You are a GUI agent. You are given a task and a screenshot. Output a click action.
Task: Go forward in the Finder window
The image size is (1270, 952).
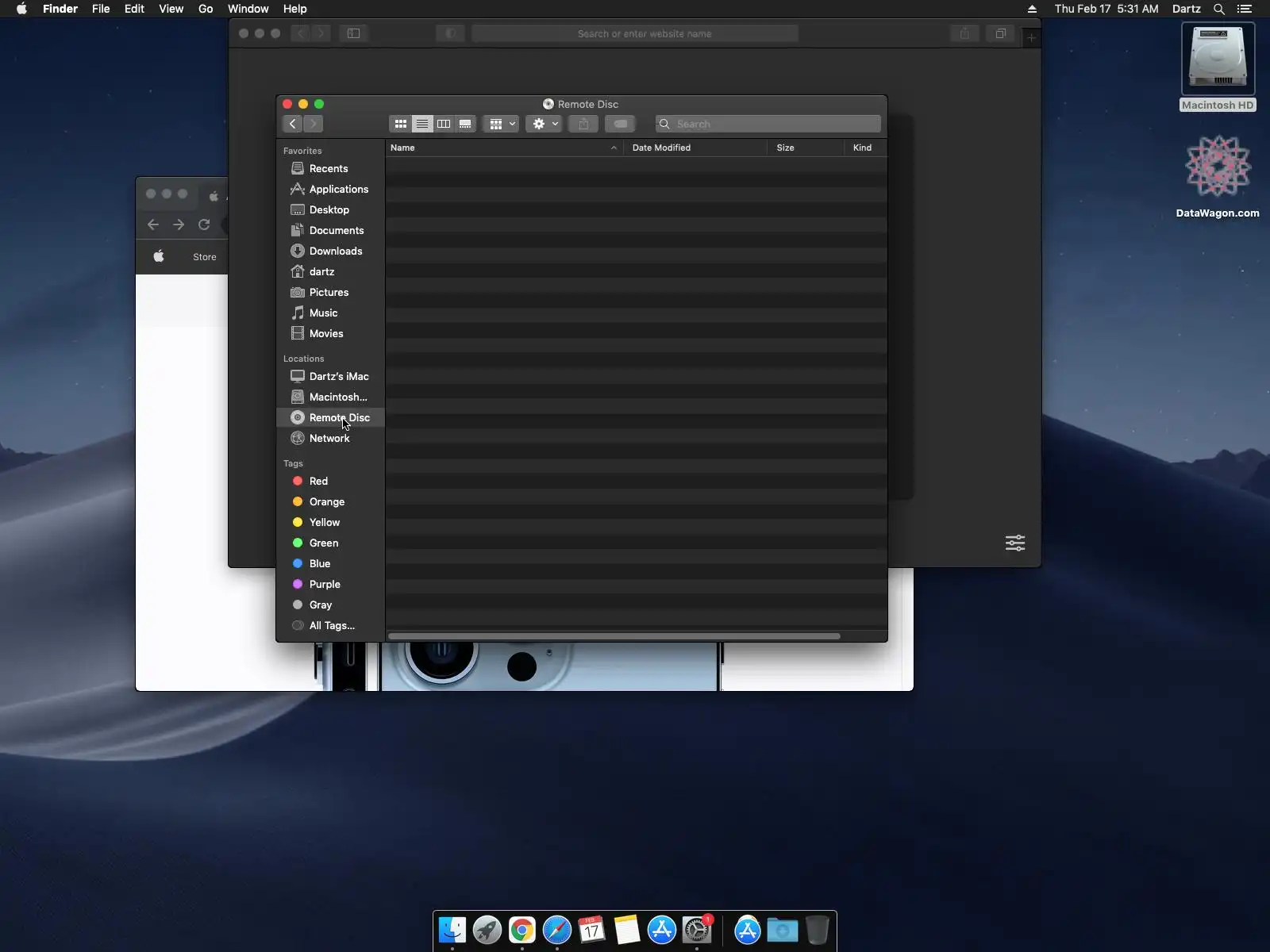point(314,124)
